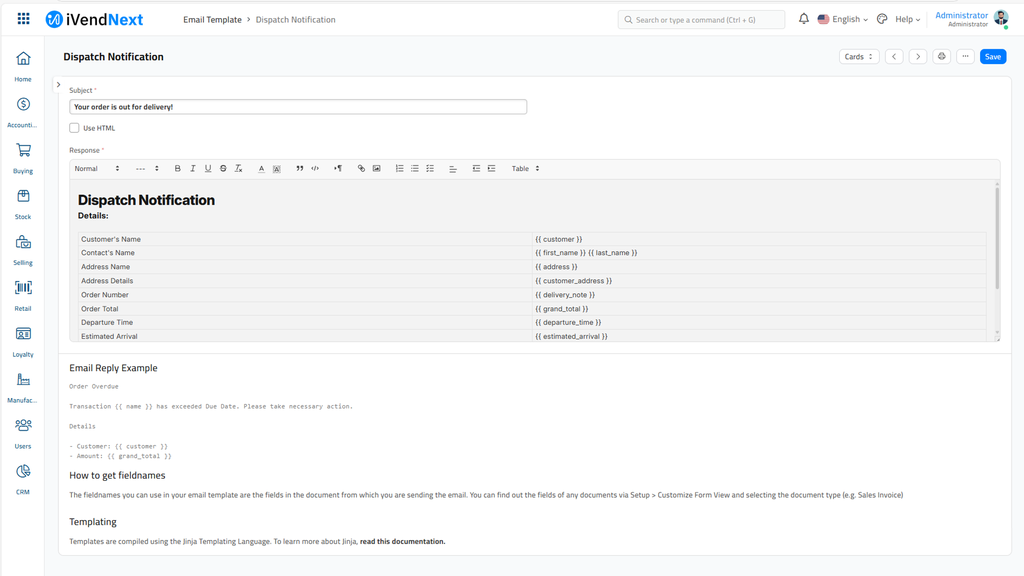The image size is (1024, 576).
Task: Open the English language dropdown
Action: (843, 19)
